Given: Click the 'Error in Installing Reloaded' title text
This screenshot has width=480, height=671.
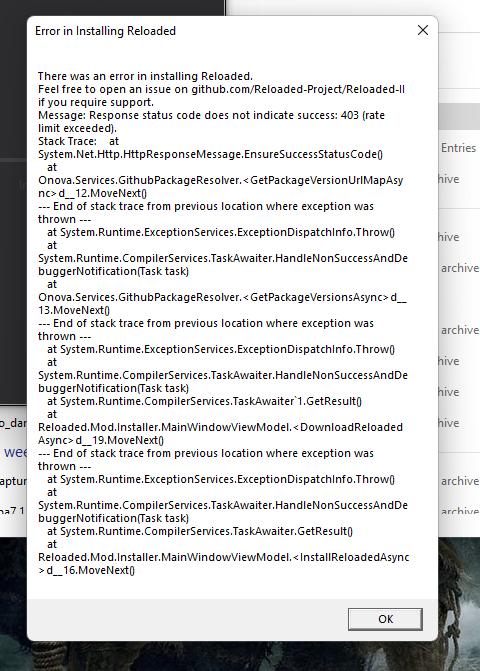Looking at the screenshot, I should pyautogui.click(x=105, y=31).
